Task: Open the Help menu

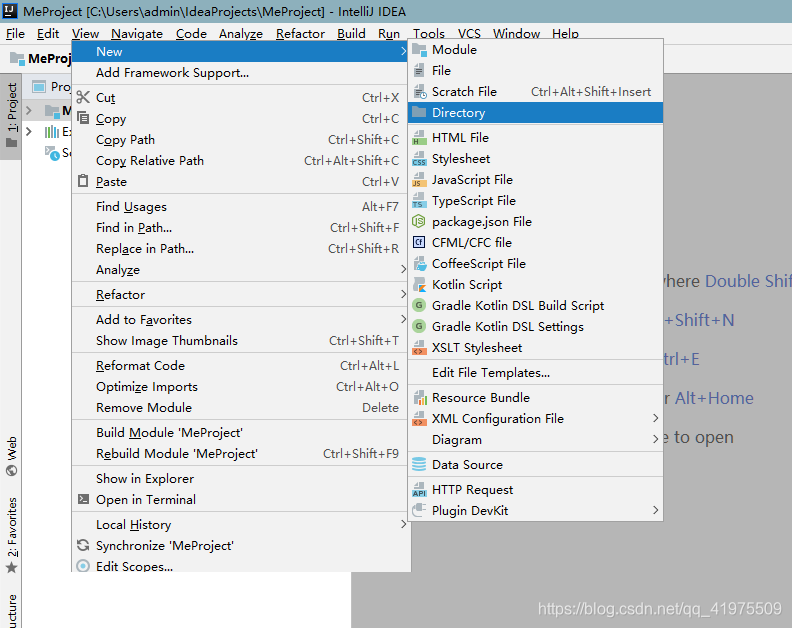Action: pyautogui.click(x=565, y=34)
